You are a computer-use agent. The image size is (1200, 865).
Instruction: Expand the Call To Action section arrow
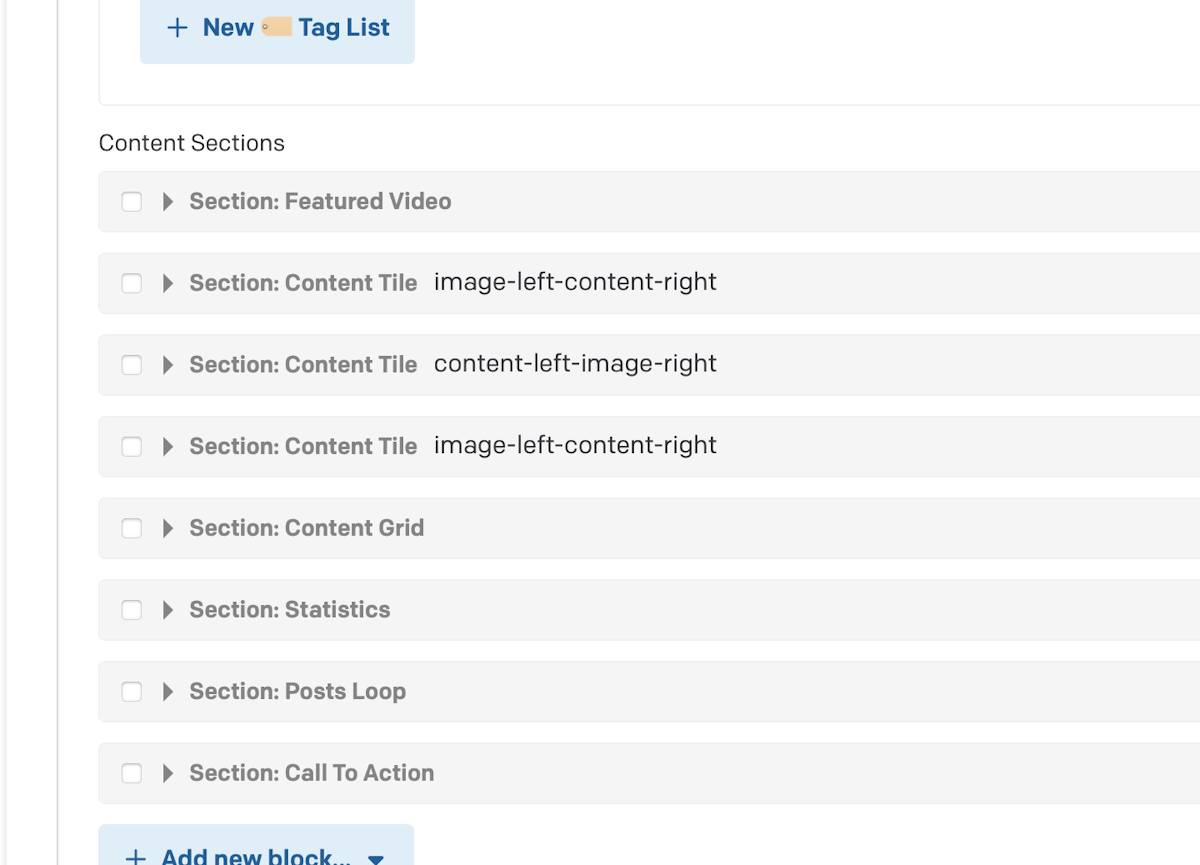tap(168, 773)
